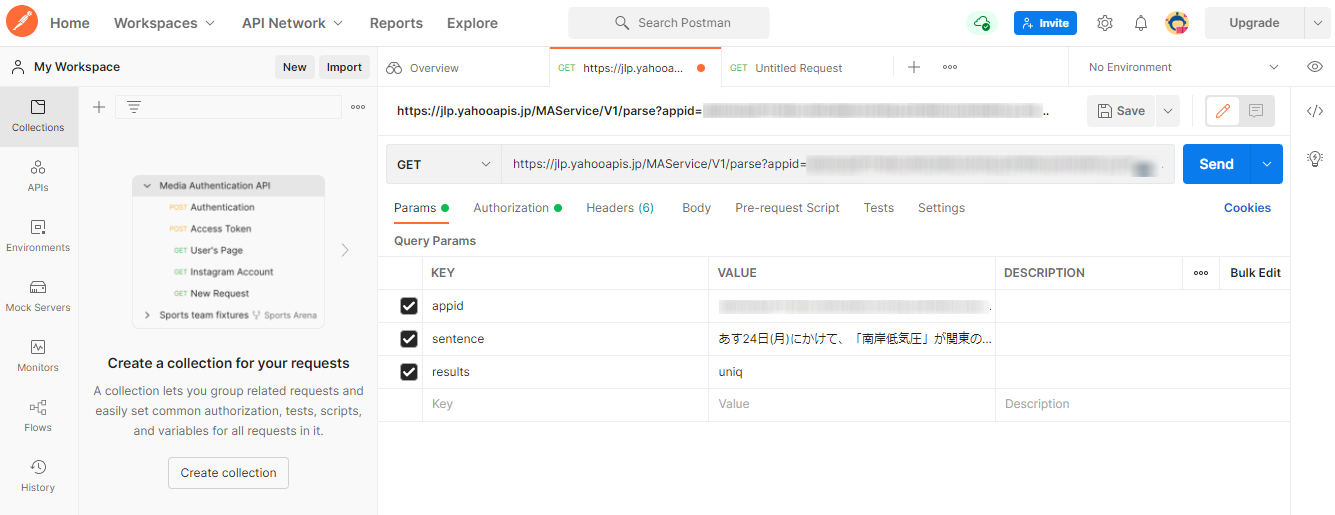1335x515 pixels.
Task: Click the next arrow on the collection illustration
Action: (345, 250)
